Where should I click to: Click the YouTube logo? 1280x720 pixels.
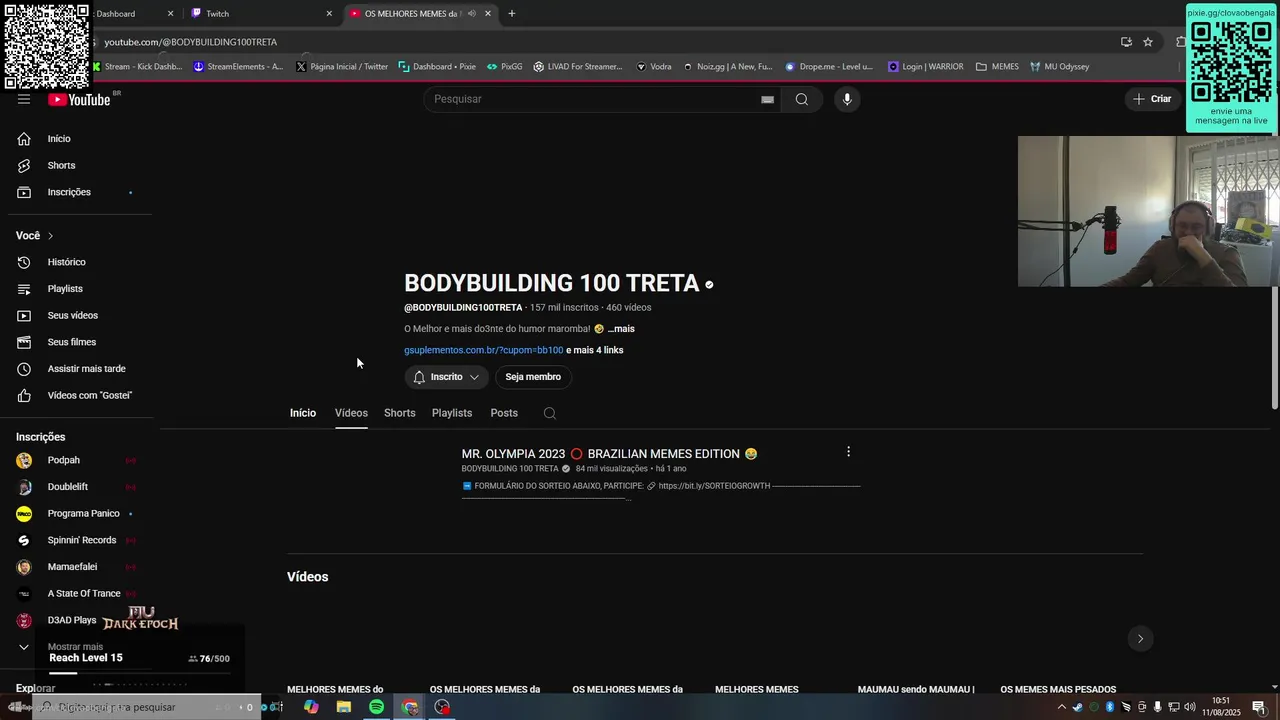79,99
